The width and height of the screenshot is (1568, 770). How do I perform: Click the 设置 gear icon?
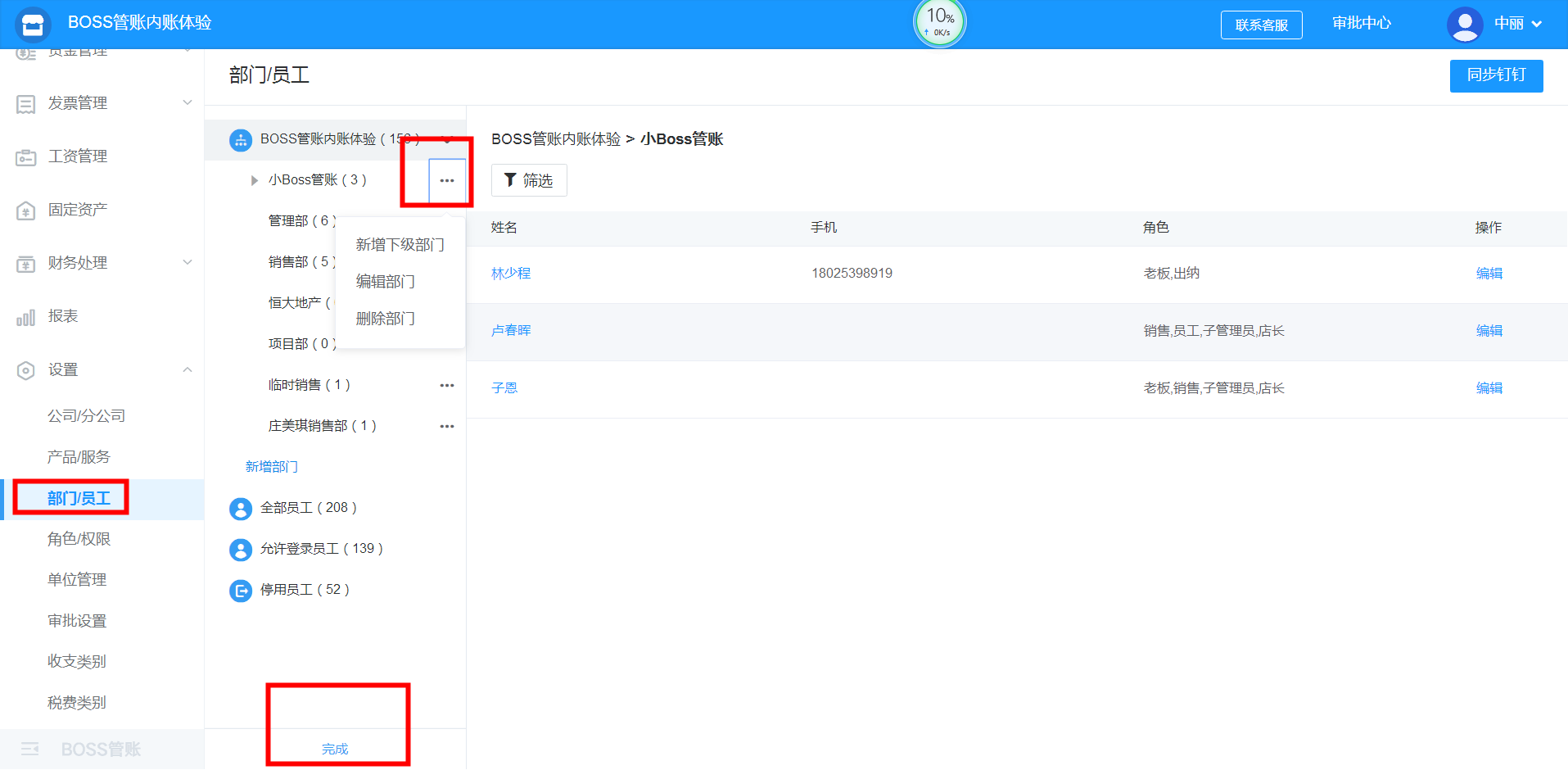(26, 370)
